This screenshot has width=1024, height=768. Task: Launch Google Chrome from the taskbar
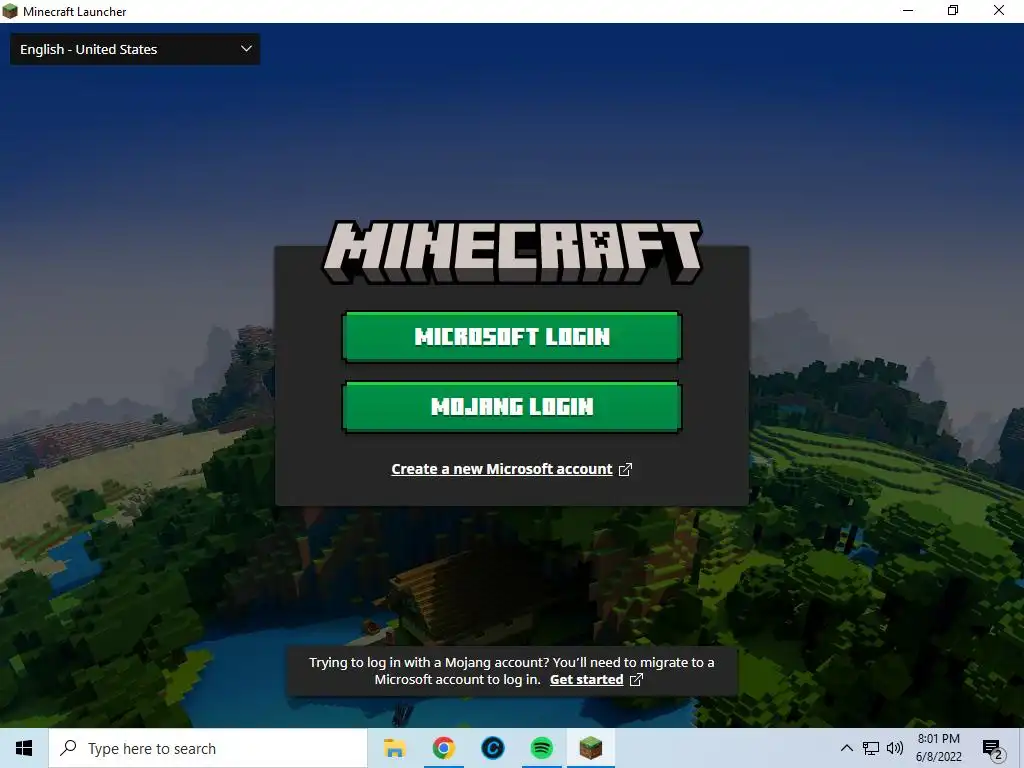click(x=443, y=748)
